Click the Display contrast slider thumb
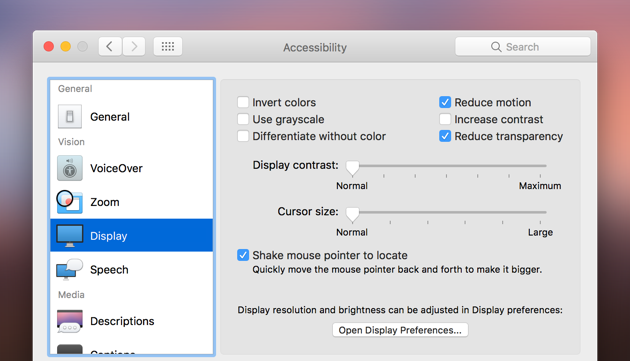 coord(352,168)
